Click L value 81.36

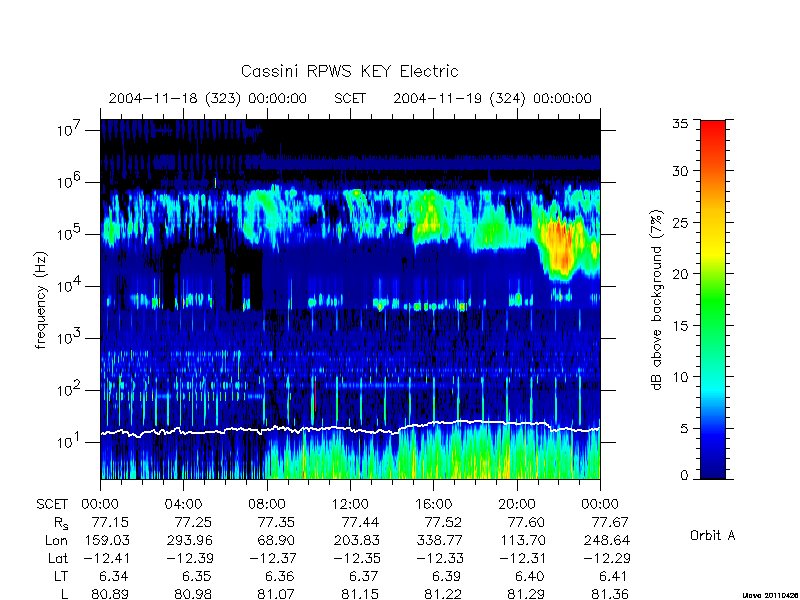(610, 594)
